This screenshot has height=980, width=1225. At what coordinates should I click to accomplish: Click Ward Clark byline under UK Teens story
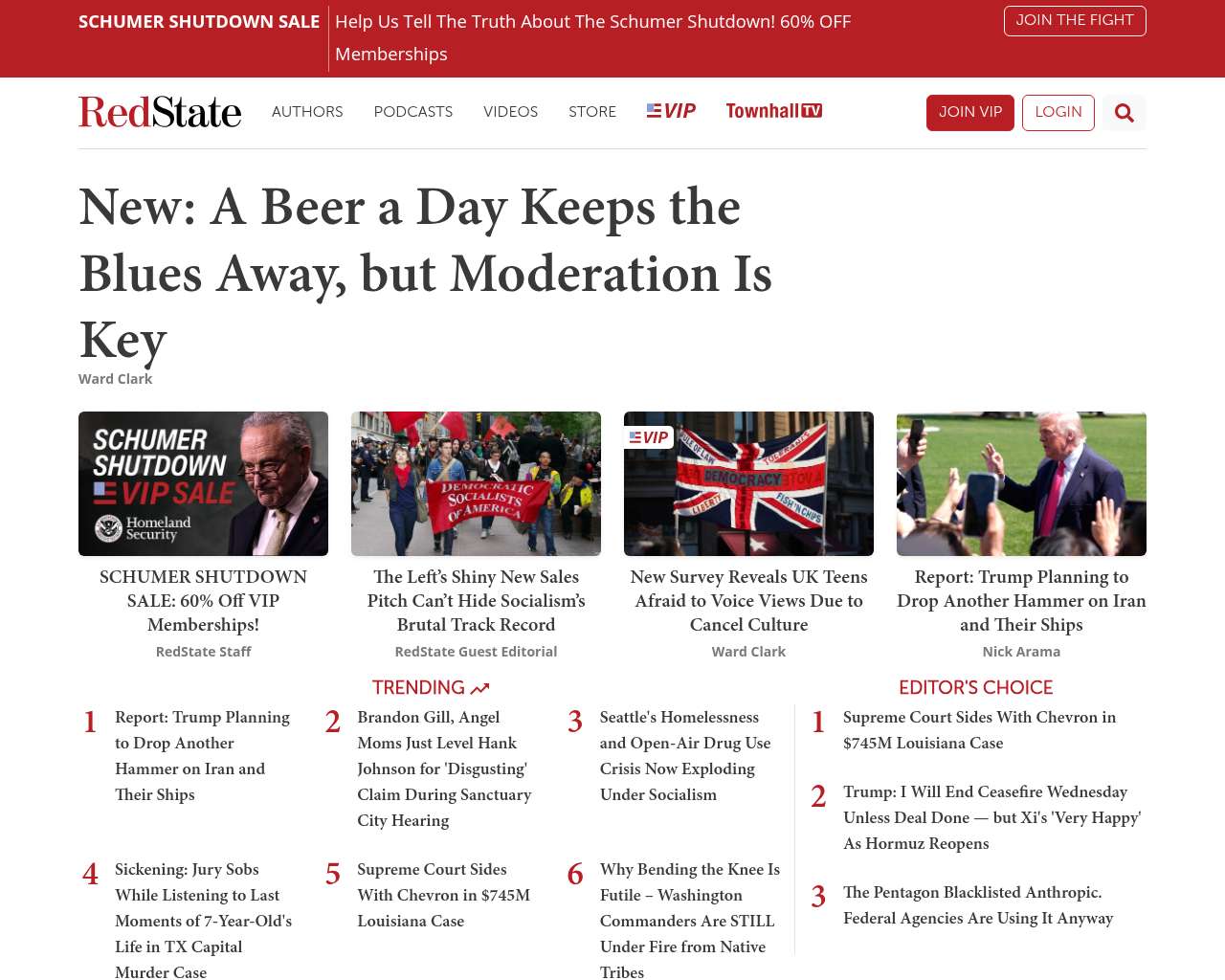click(x=748, y=652)
